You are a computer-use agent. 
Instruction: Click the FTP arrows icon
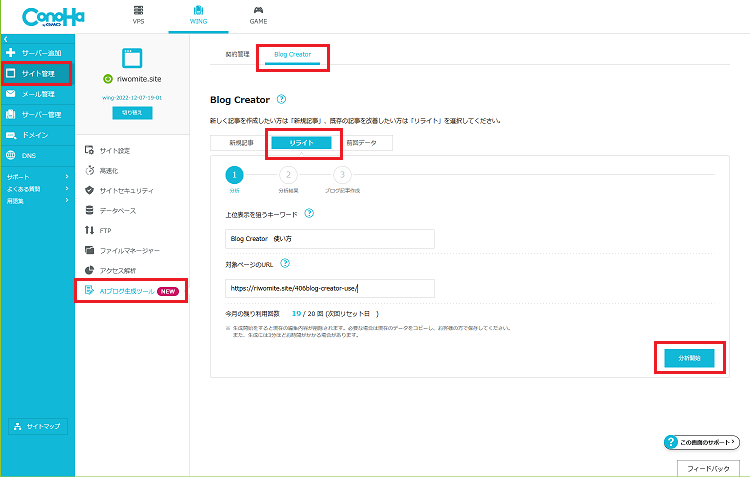coord(89,230)
